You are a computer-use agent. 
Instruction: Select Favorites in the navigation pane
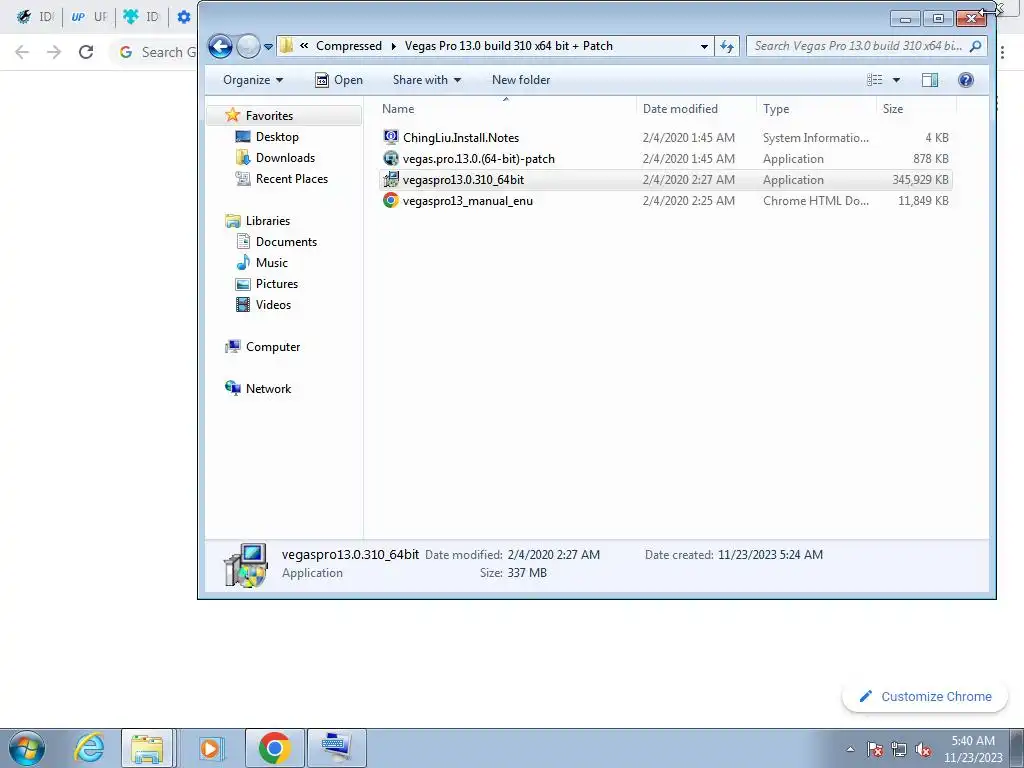(269, 116)
